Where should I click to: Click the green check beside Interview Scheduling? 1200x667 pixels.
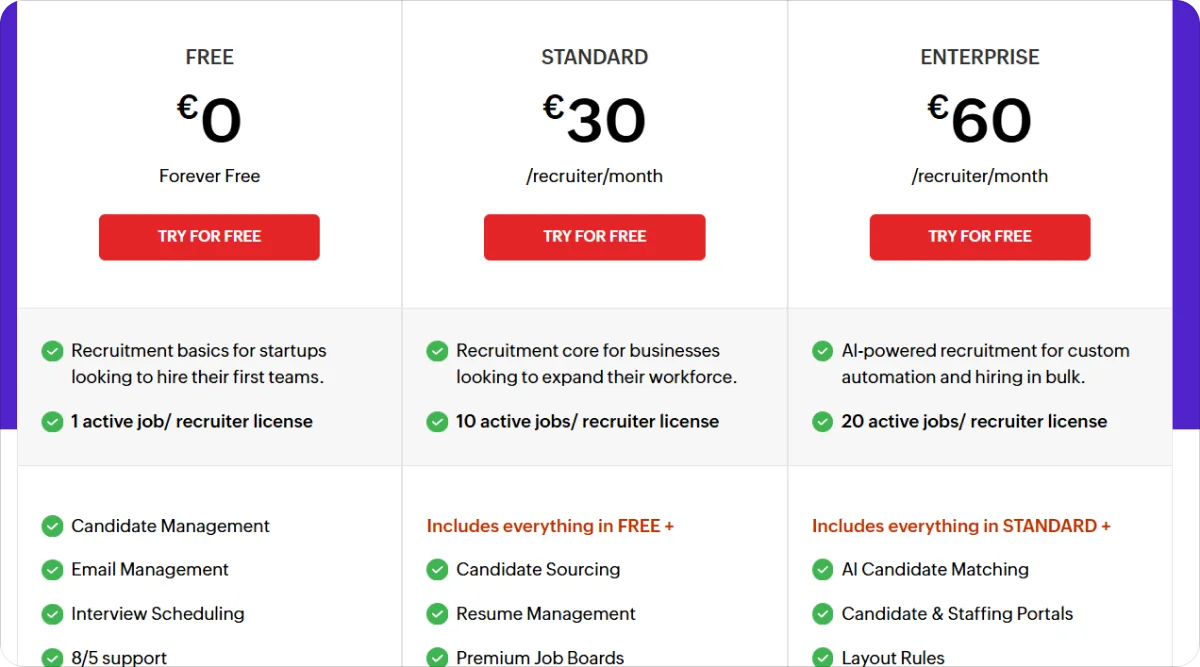(x=52, y=614)
